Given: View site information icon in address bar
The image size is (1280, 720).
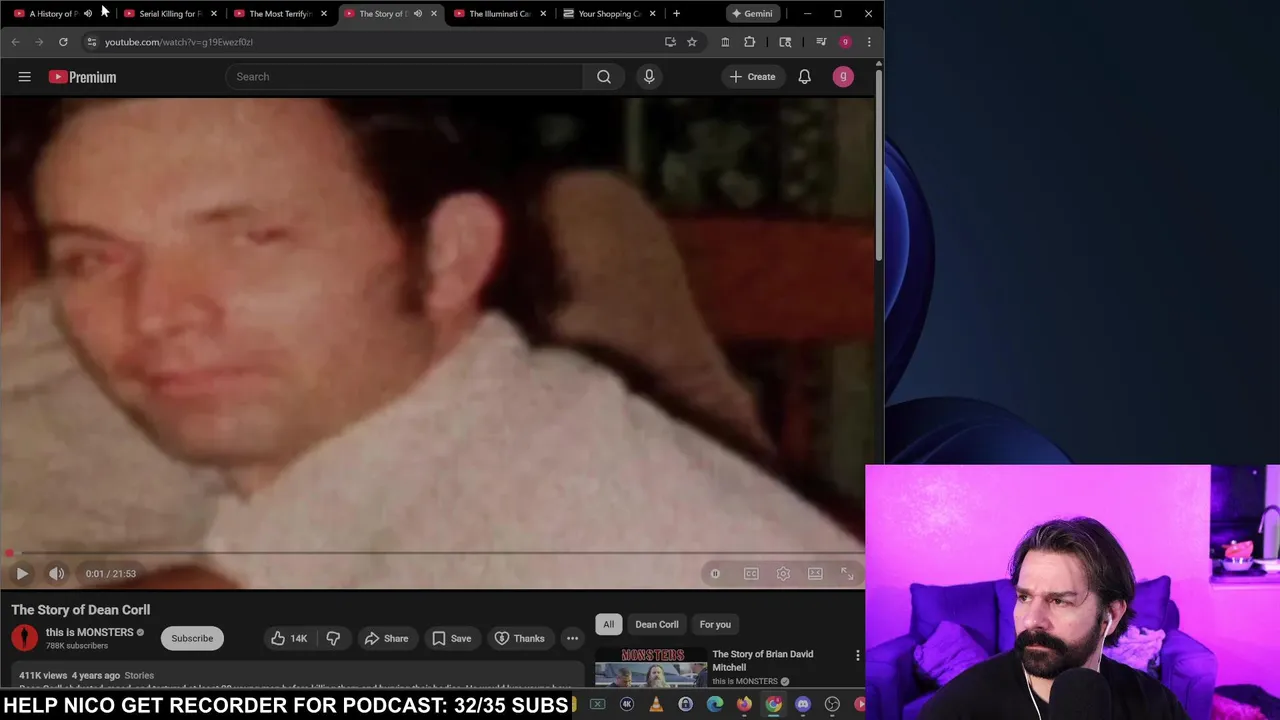Looking at the screenshot, I should click(91, 42).
